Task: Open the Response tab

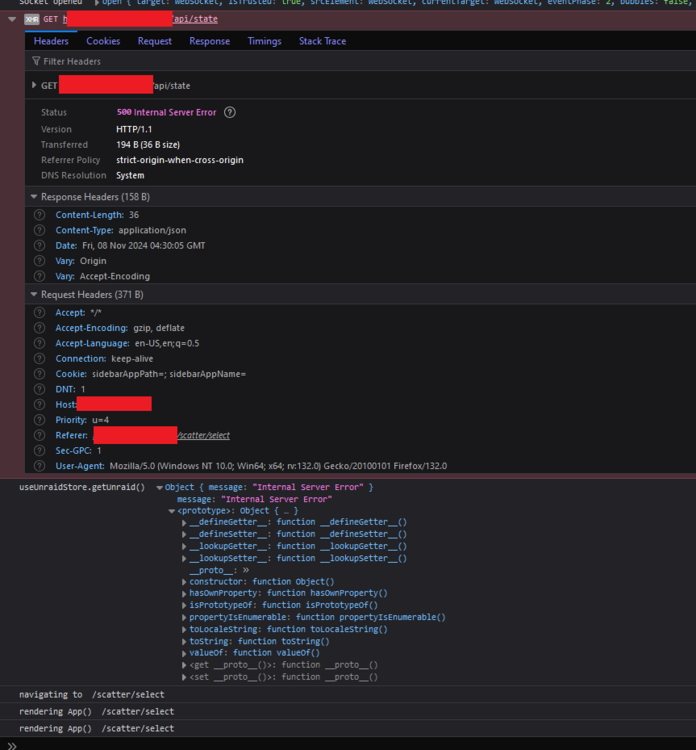Action: tap(210, 41)
